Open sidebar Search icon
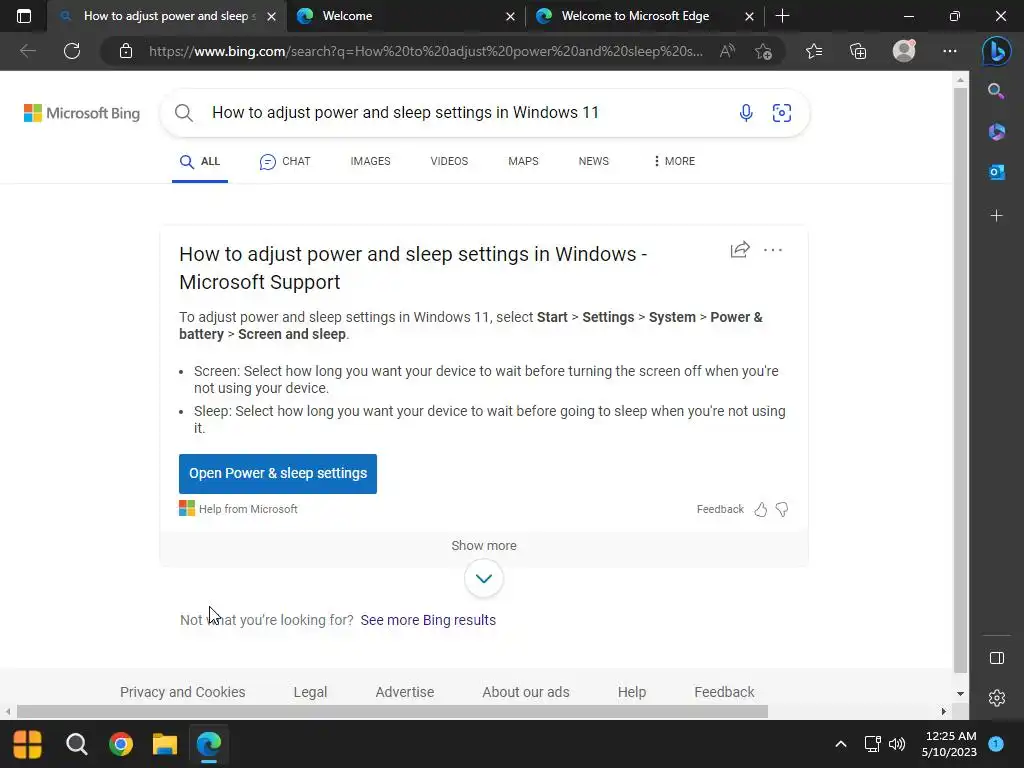1024x768 pixels. point(996,91)
